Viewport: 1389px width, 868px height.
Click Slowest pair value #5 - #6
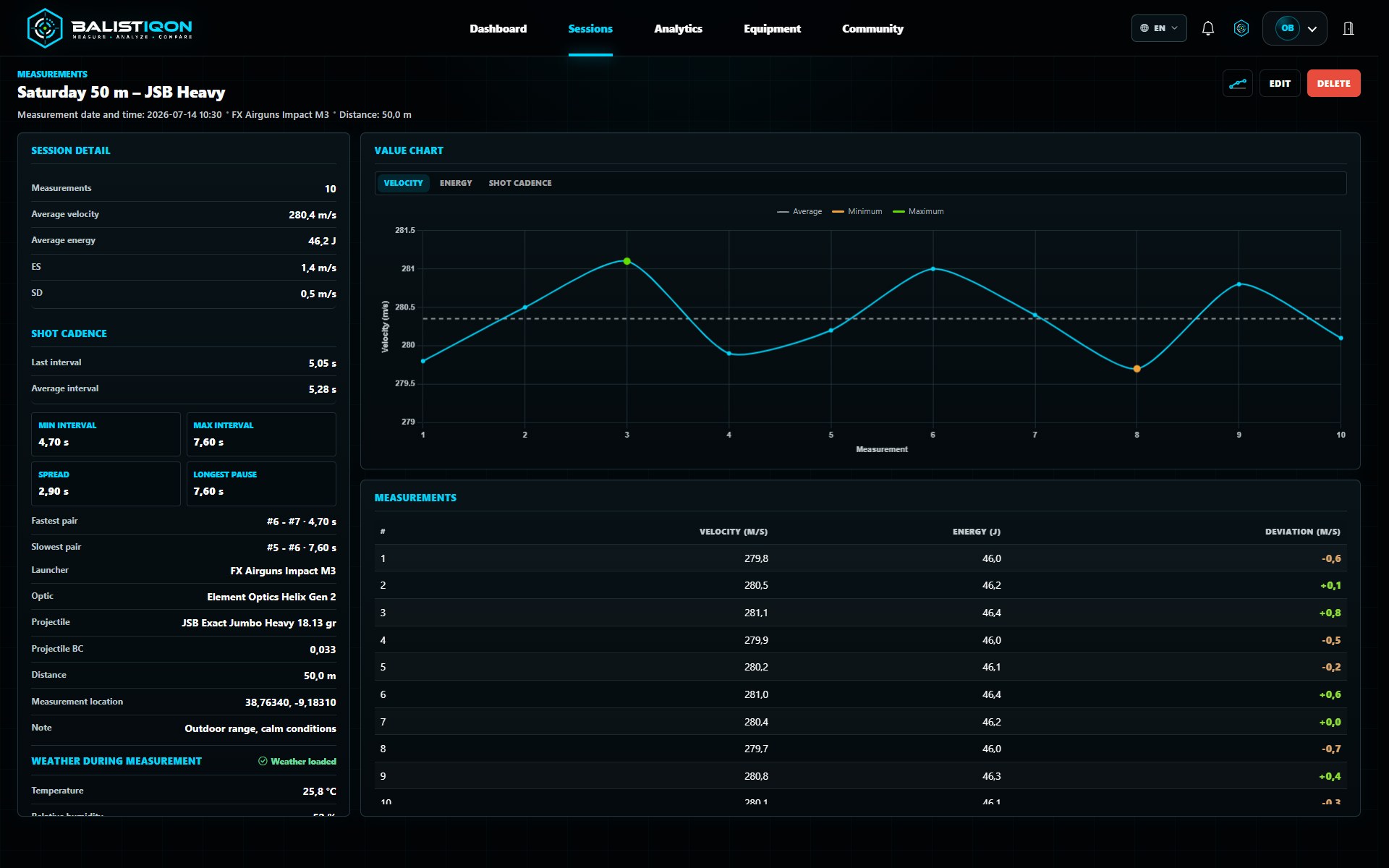pyautogui.click(x=301, y=548)
